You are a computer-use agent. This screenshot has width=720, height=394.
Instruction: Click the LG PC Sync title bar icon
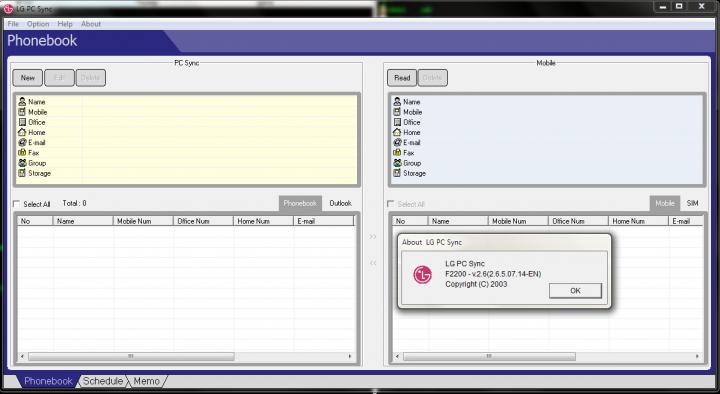[x=8, y=8]
